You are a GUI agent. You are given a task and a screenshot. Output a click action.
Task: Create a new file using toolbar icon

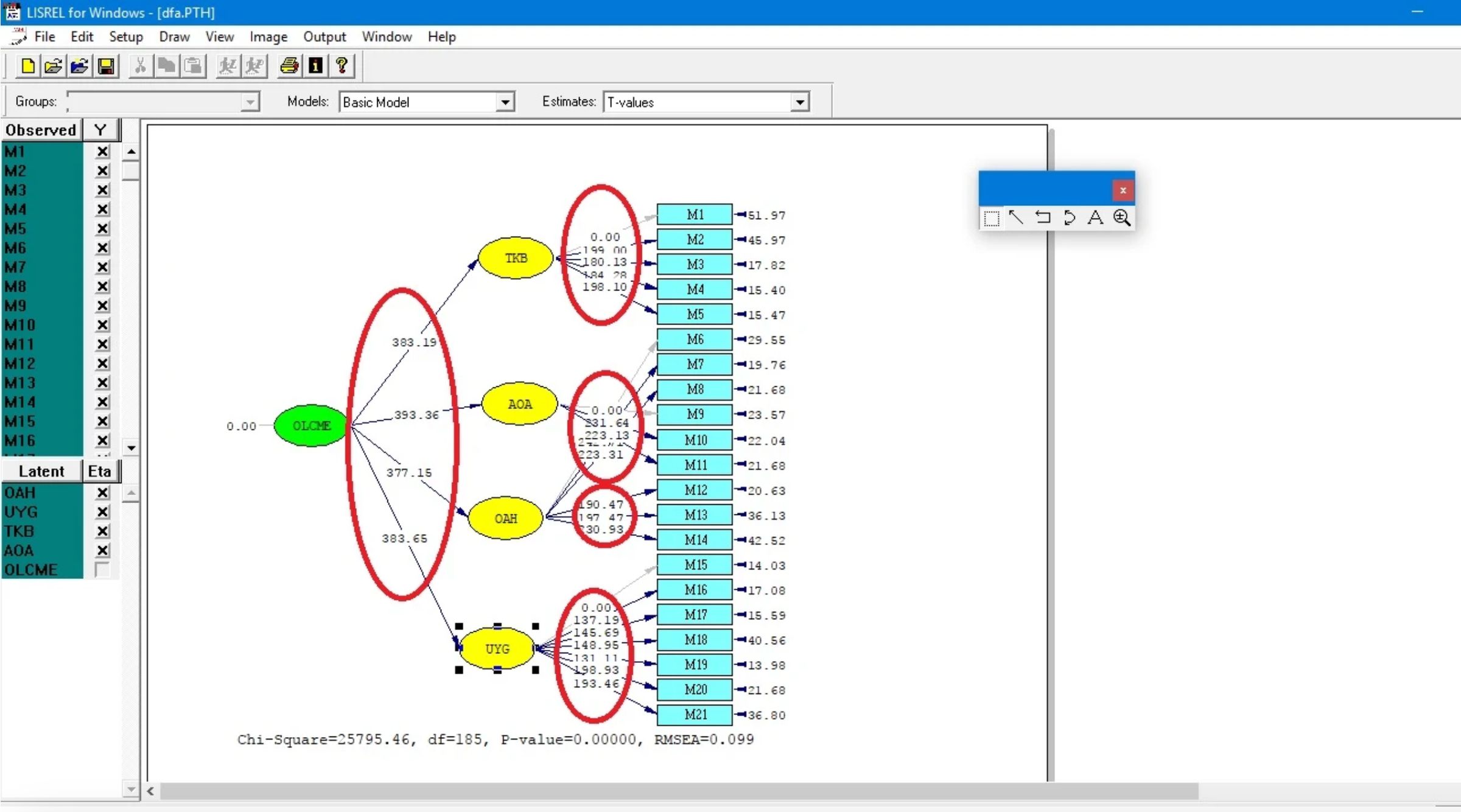pos(27,66)
